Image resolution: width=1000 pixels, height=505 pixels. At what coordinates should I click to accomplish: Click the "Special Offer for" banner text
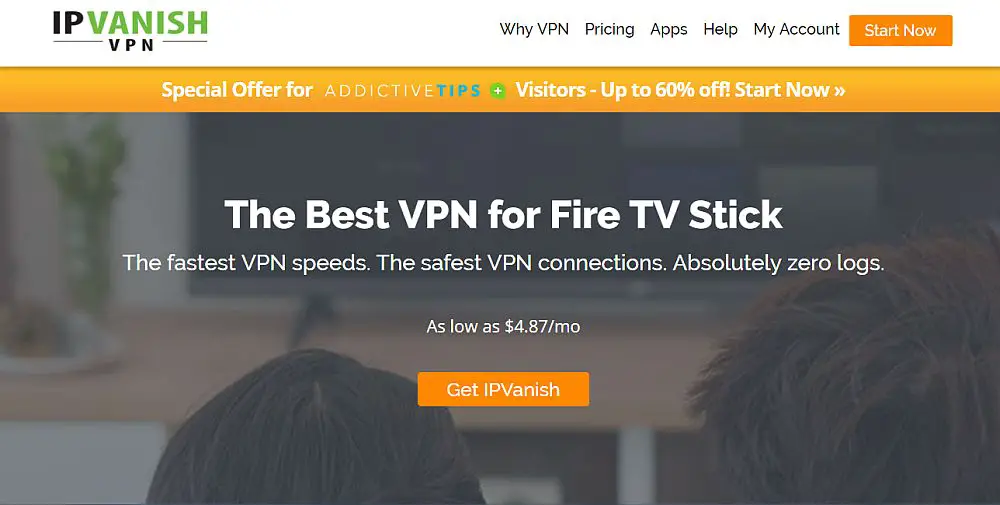click(x=237, y=90)
